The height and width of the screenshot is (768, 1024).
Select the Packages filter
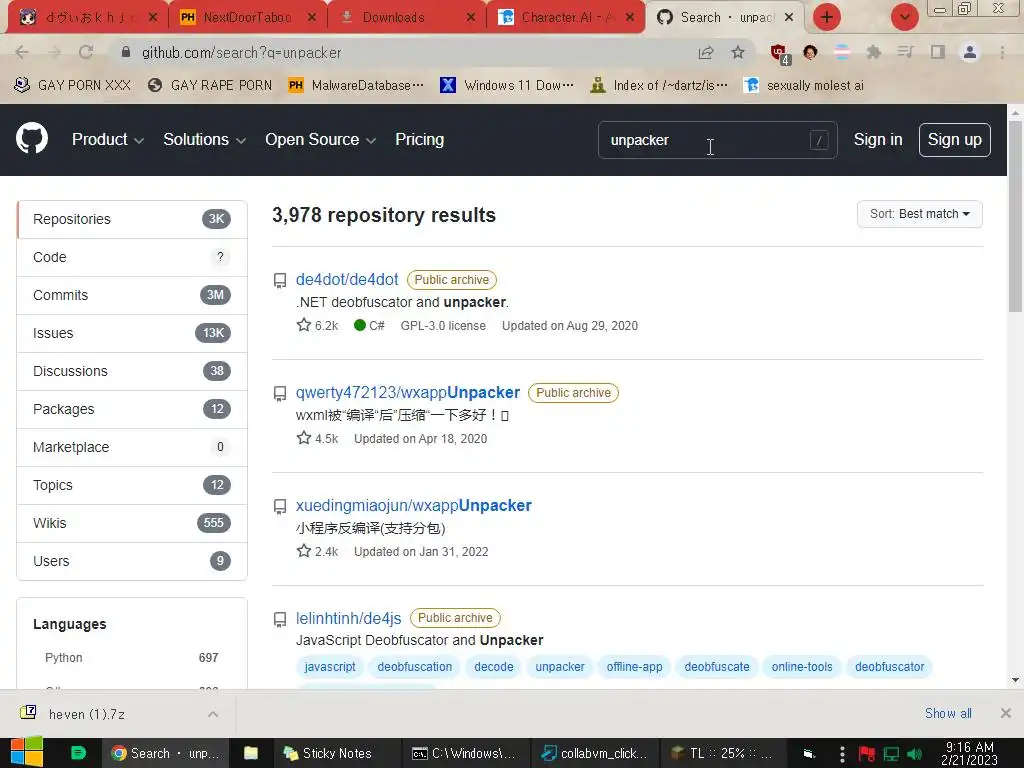click(x=132, y=409)
